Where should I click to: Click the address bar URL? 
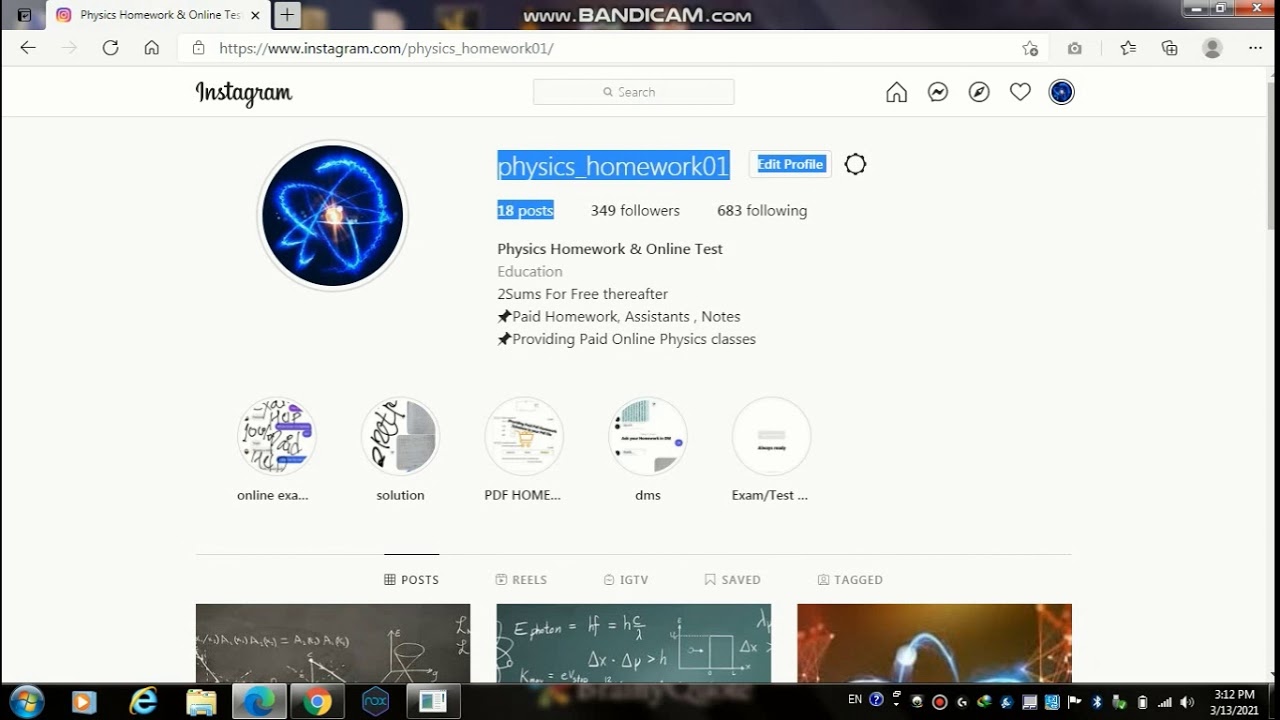(x=386, y=48)
